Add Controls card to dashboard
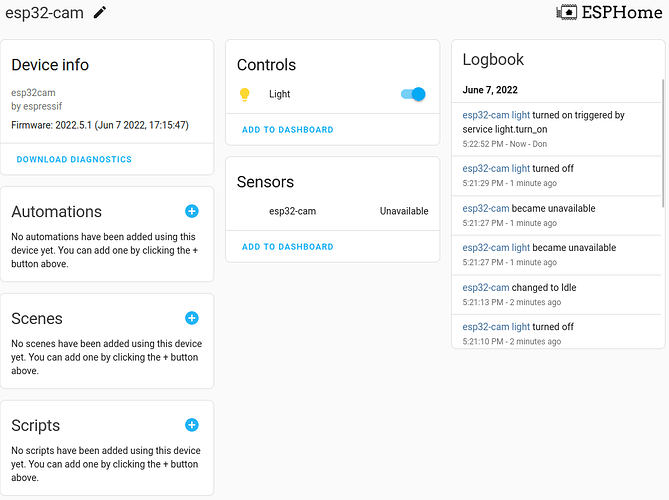669x500 pixels. tap(288, 130)
